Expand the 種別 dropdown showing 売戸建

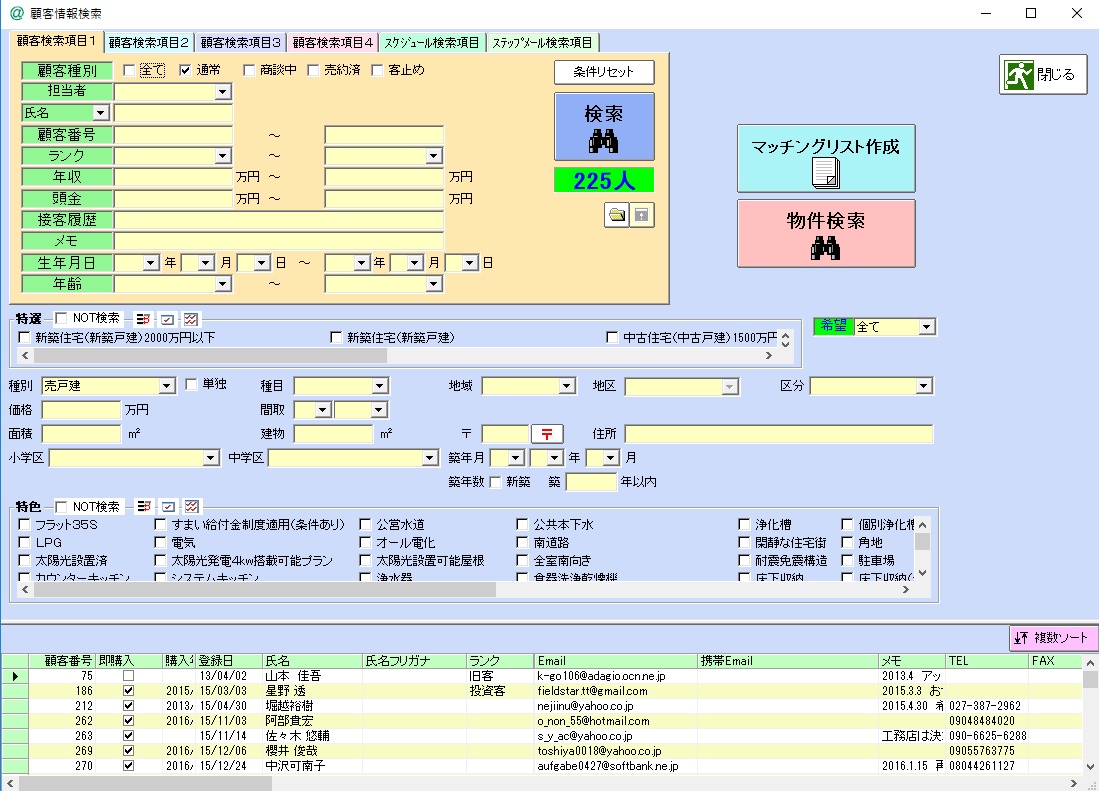click(166, 386)
